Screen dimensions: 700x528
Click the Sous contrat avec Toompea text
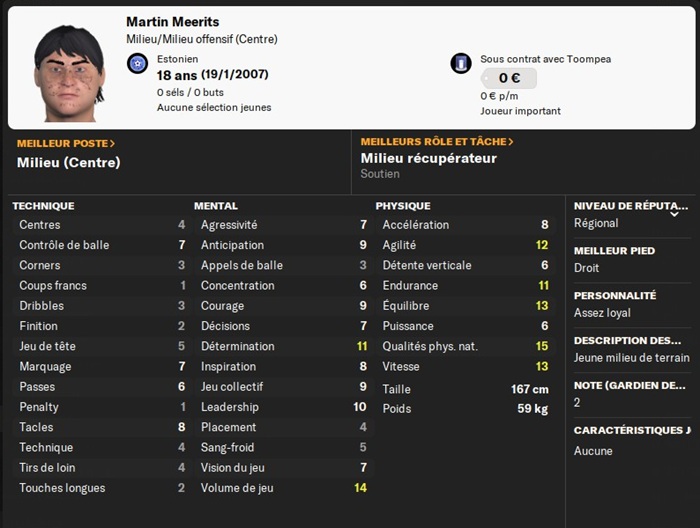(545, 59)
